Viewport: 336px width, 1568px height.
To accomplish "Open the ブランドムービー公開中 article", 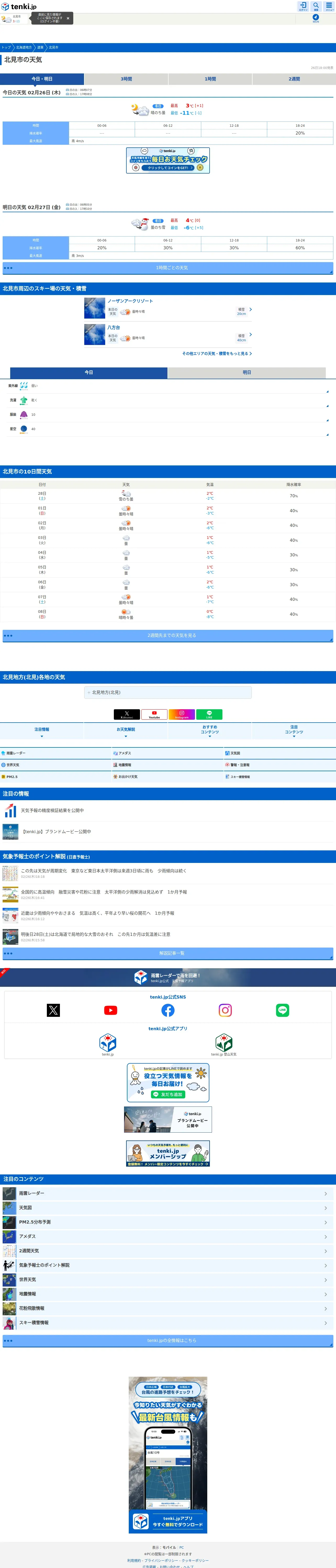I will (168, 832).
